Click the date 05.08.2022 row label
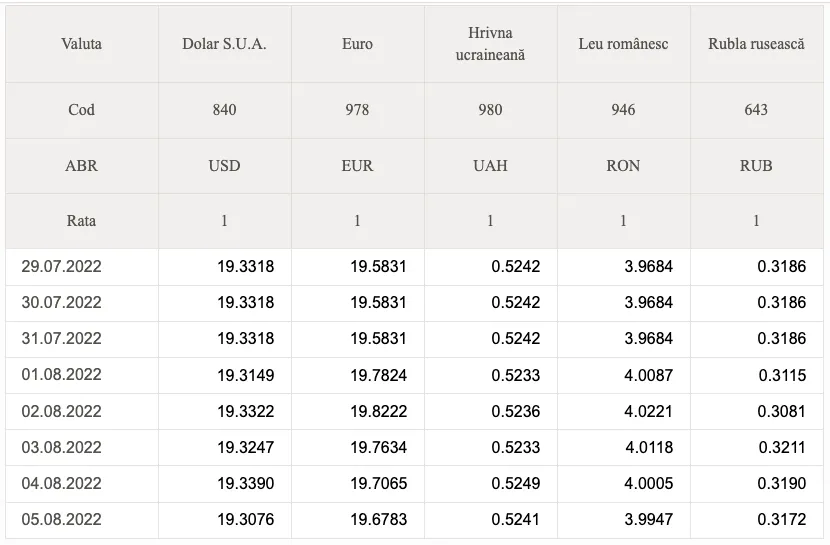Image resolution: width=830 pixels, height=545 pixels. coord(61,519)
